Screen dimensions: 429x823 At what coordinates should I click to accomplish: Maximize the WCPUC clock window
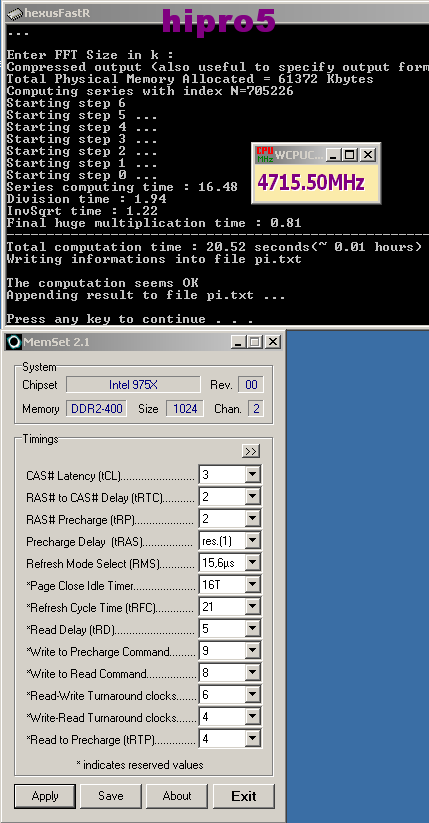(x=349, y=155)
